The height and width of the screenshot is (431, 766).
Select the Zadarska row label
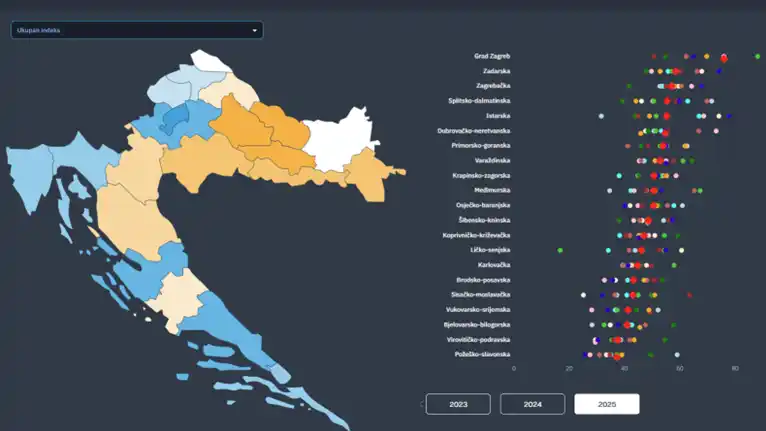(x=496, y=71)
